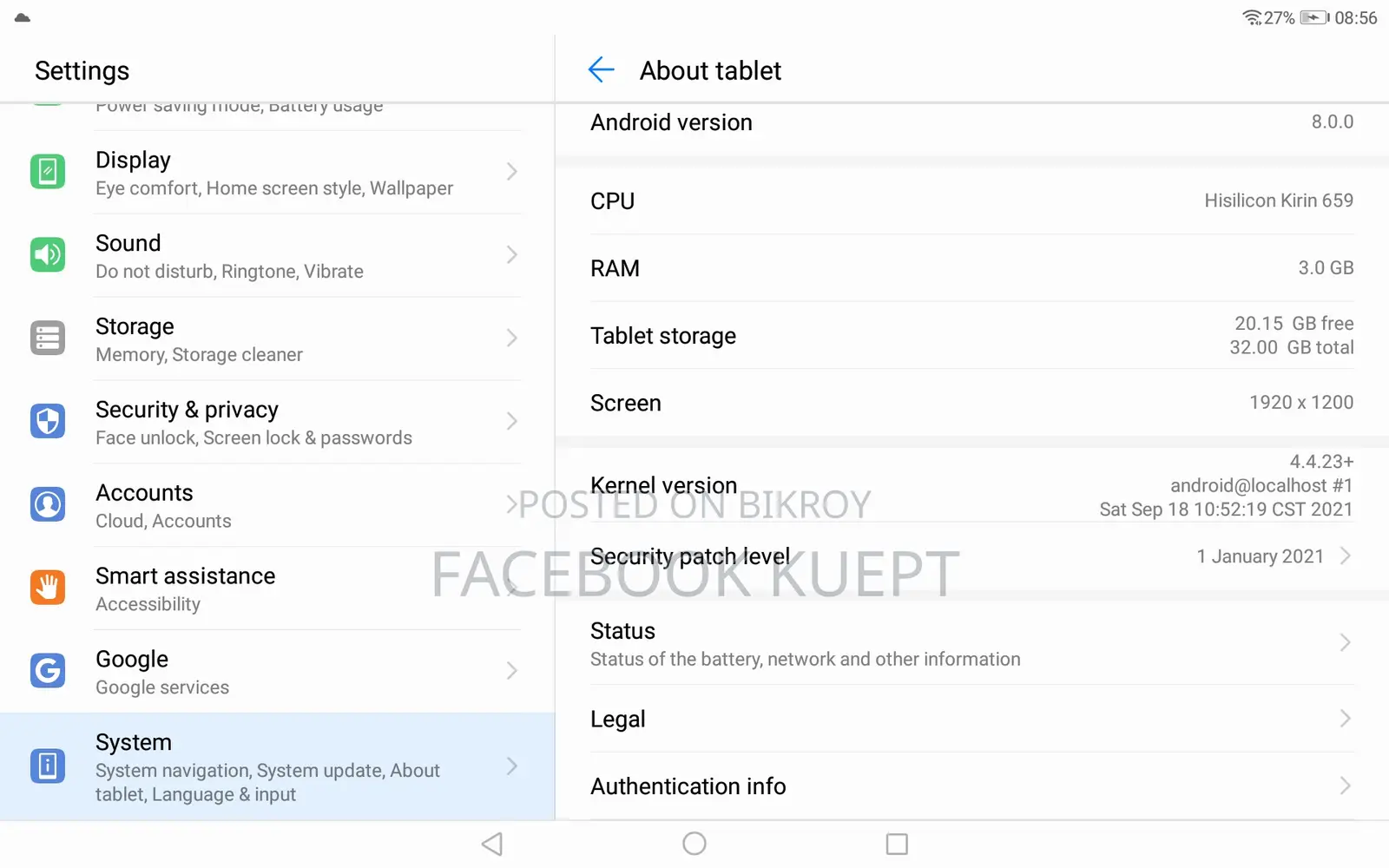1389x868 pixels.
Task: Select the gray Storage icon
Action: [48, 339]
